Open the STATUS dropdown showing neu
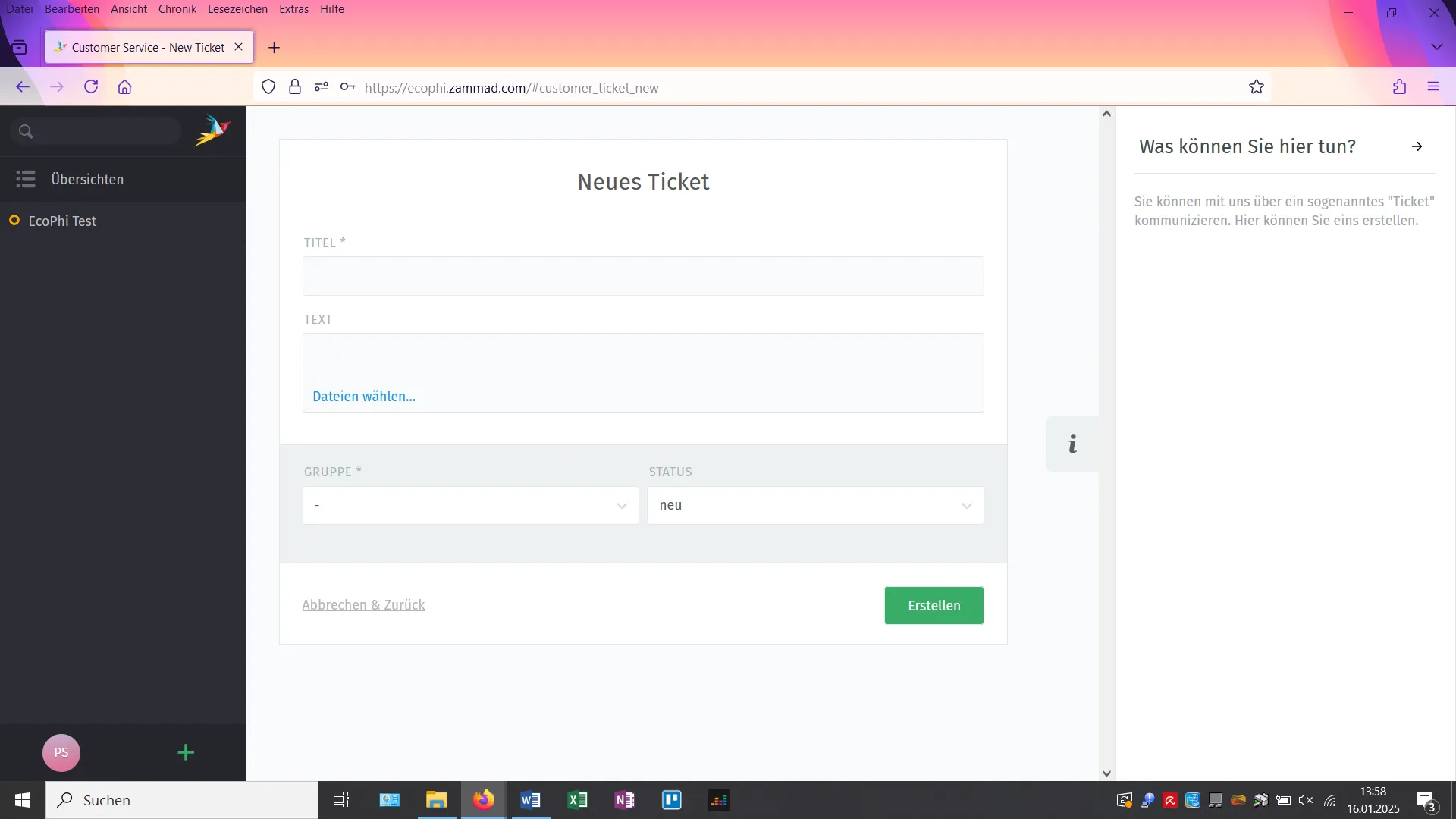Viewport: 1456px width, 819px height. point(814,505)
